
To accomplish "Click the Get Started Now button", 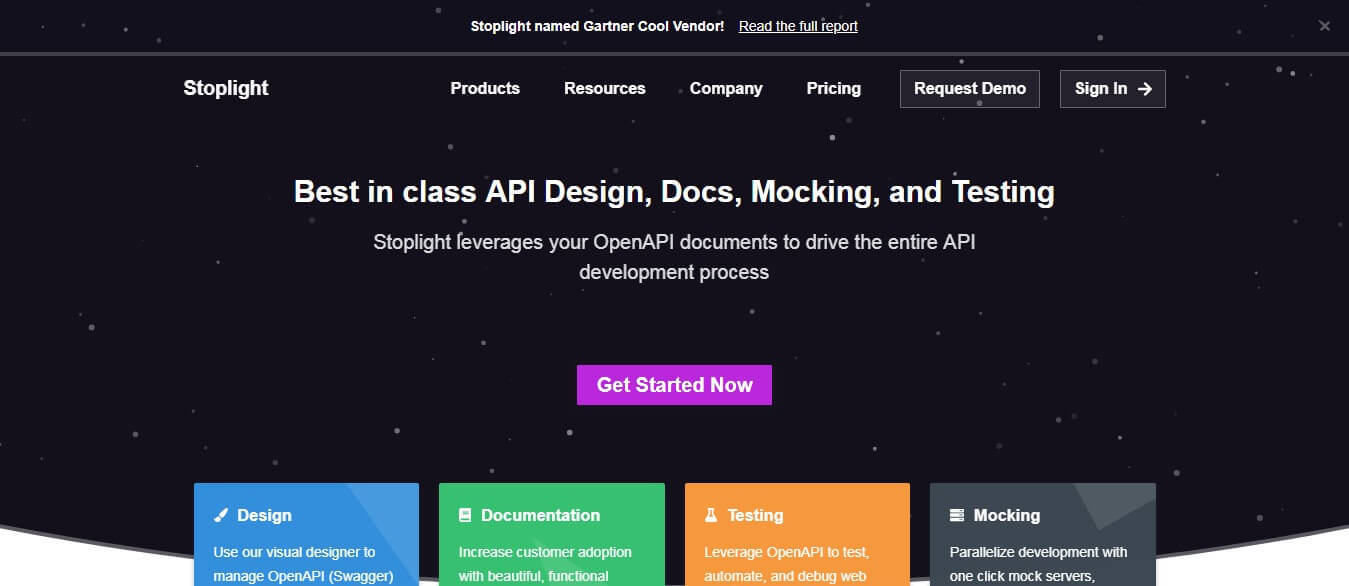I will click(x=674, y=385).
